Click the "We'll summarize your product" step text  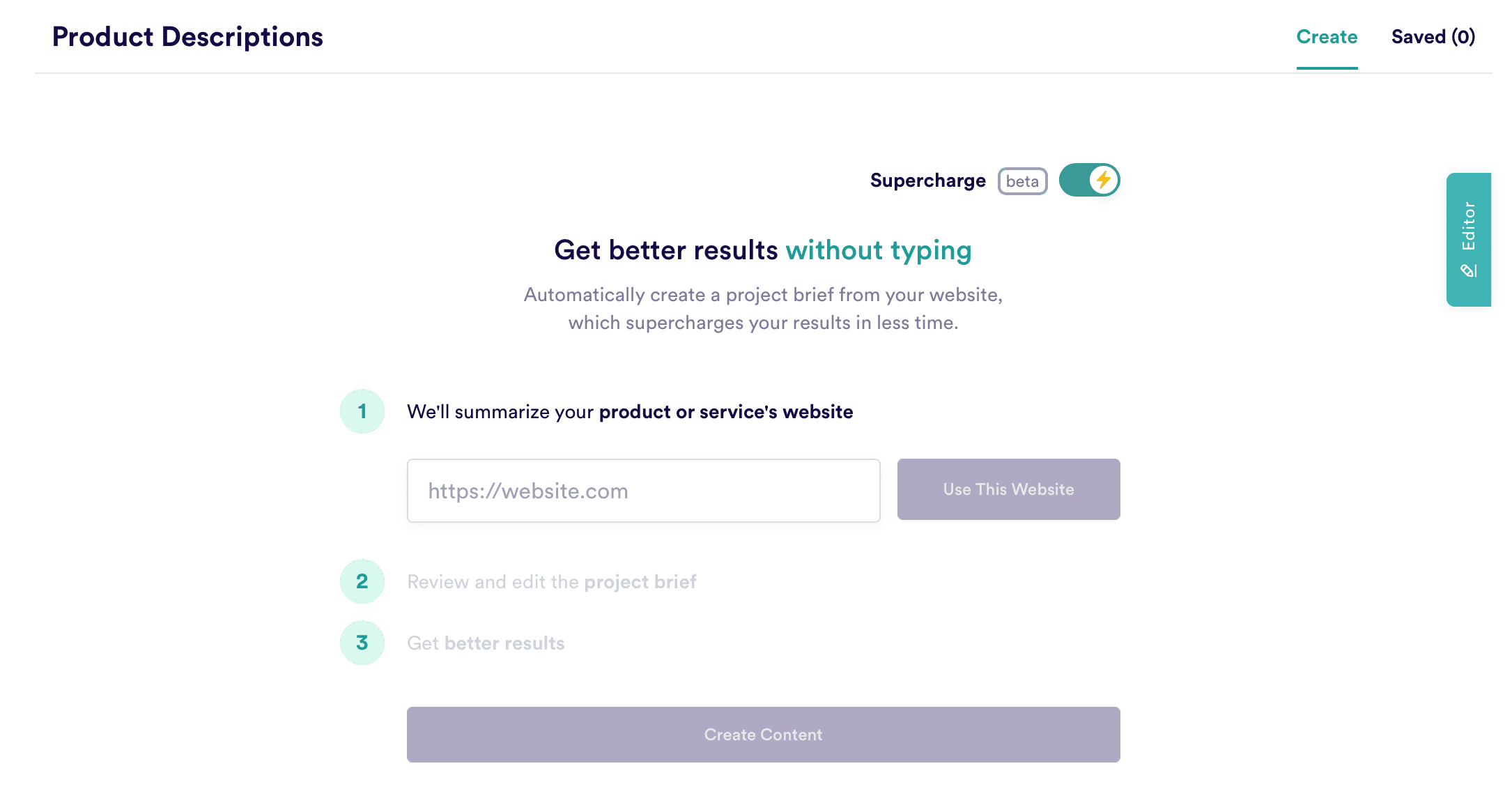coord(629,412)
